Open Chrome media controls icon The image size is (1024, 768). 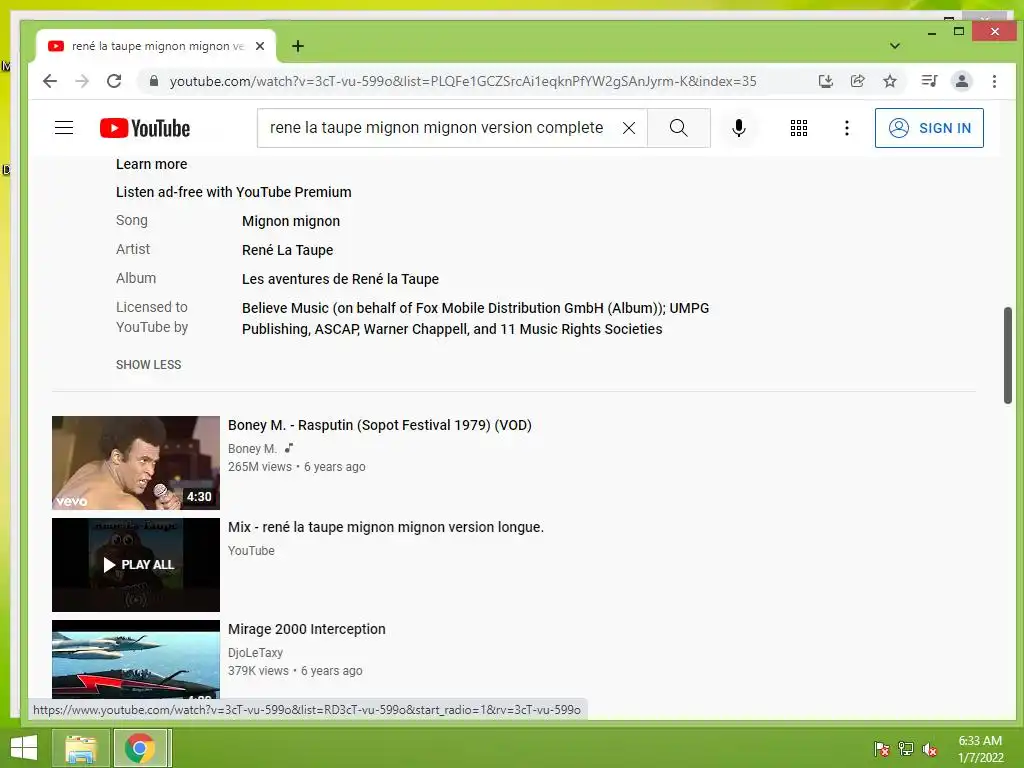929,81
